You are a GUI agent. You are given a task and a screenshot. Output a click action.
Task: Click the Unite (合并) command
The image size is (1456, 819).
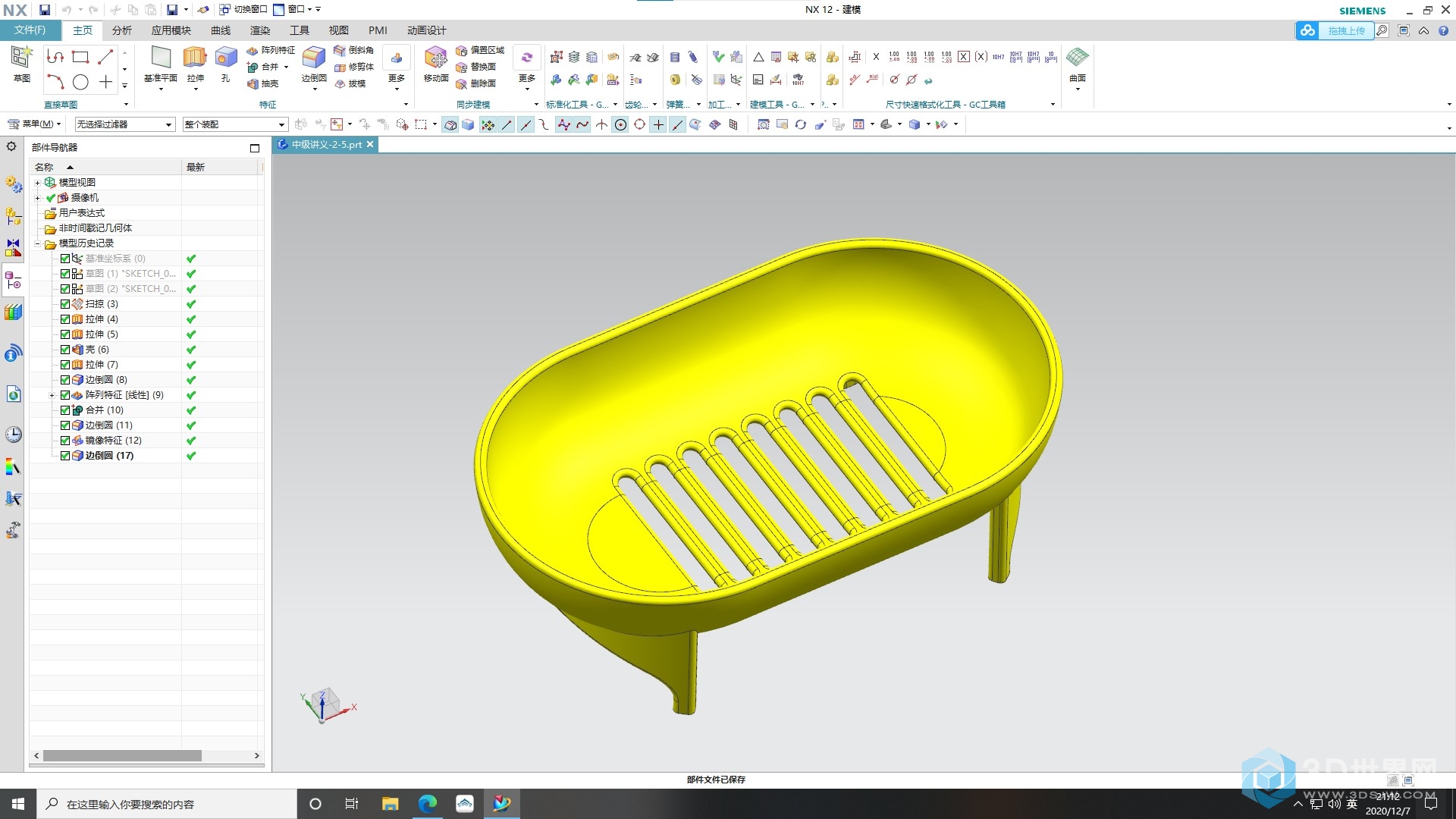pyautogui.click(x=264, y=67)
